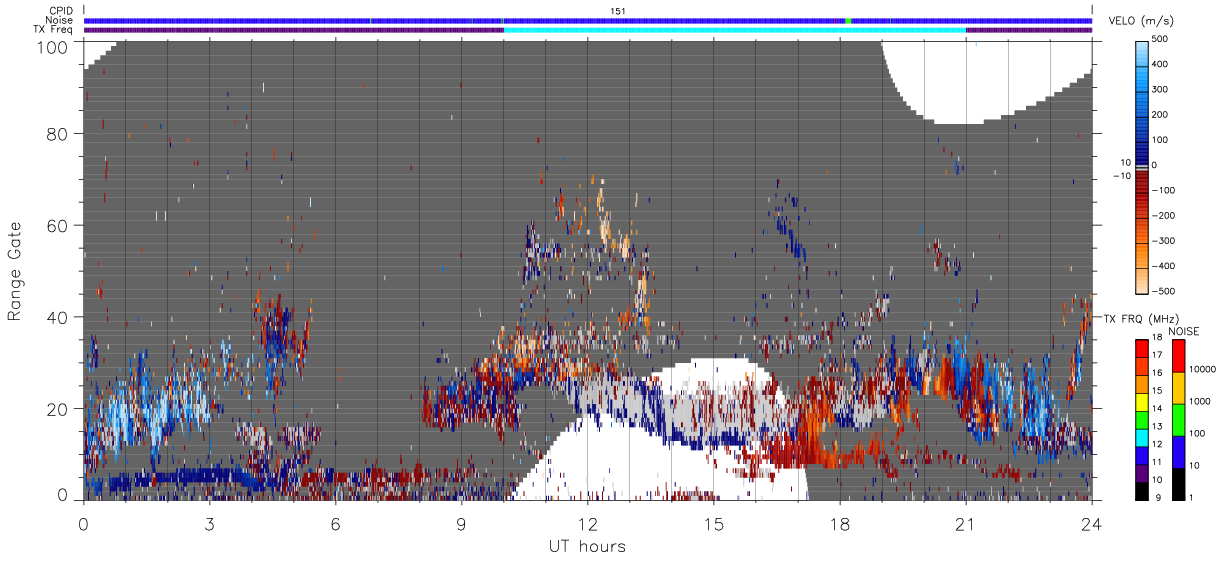Select the Noise row label at top left
Image resolution: width=1228 pixels, height=567 pixels.
(60, 20)
